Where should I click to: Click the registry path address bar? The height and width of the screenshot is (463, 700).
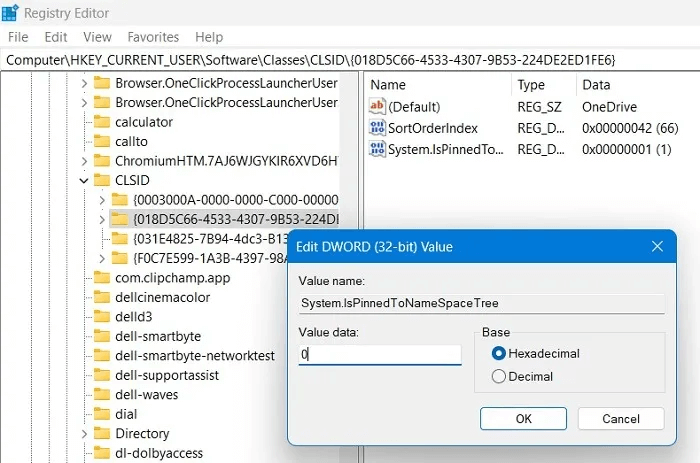coord(350,60)
